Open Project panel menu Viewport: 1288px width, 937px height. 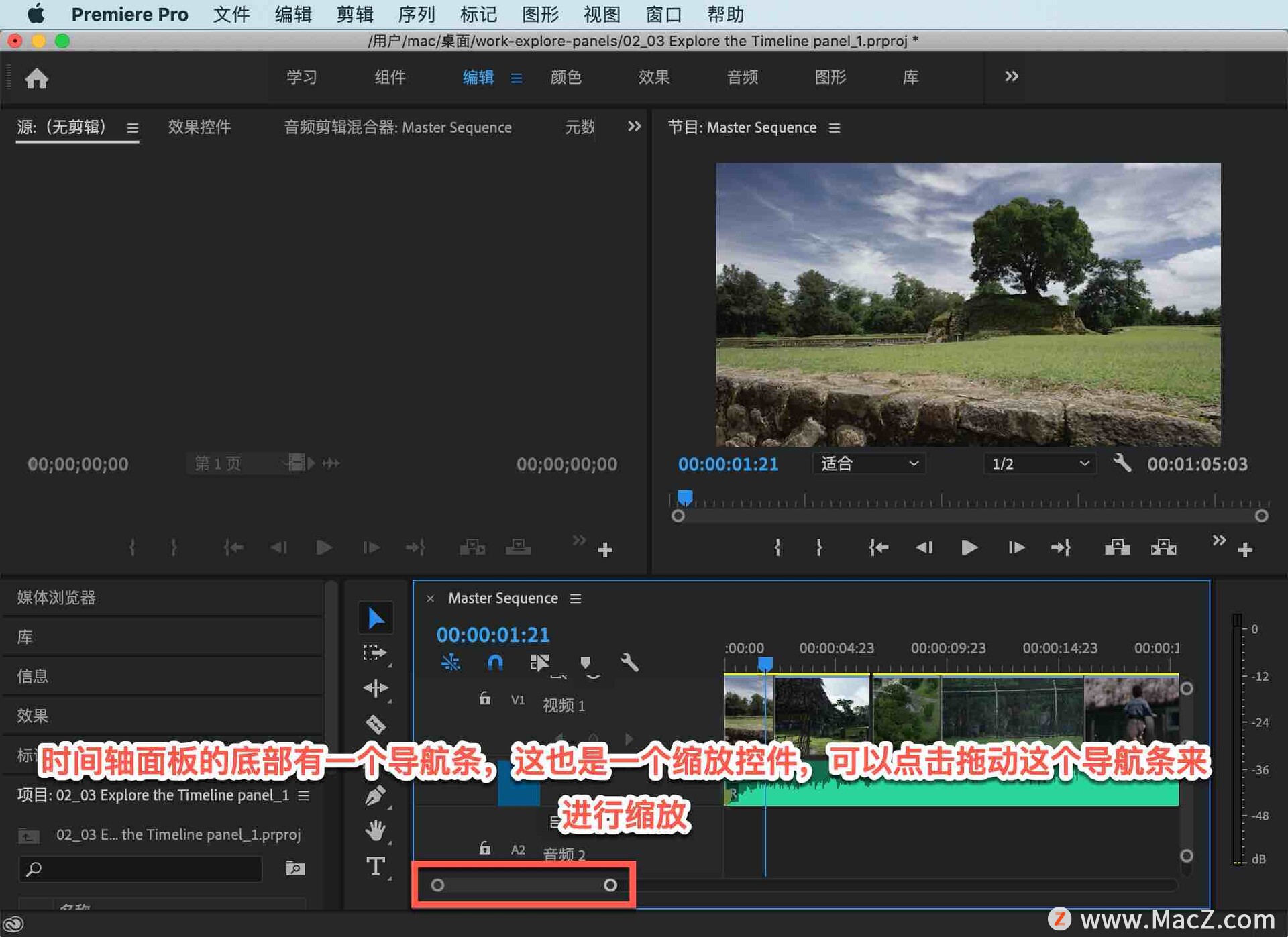[304, 795]
